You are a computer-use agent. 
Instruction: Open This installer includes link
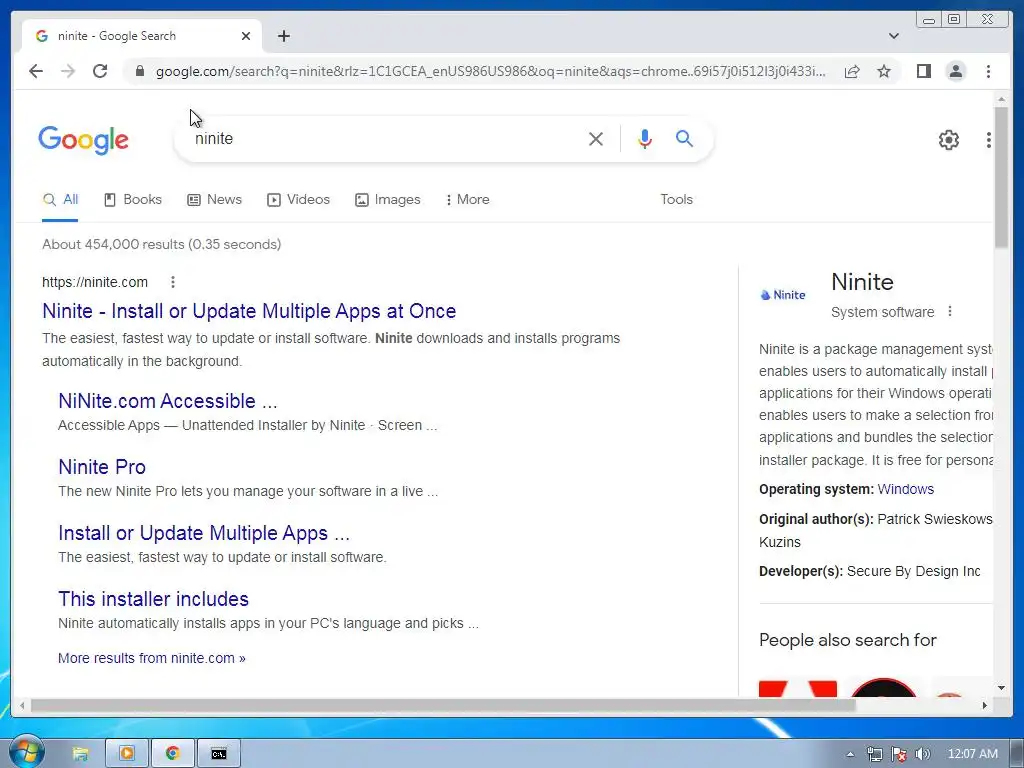153,599
